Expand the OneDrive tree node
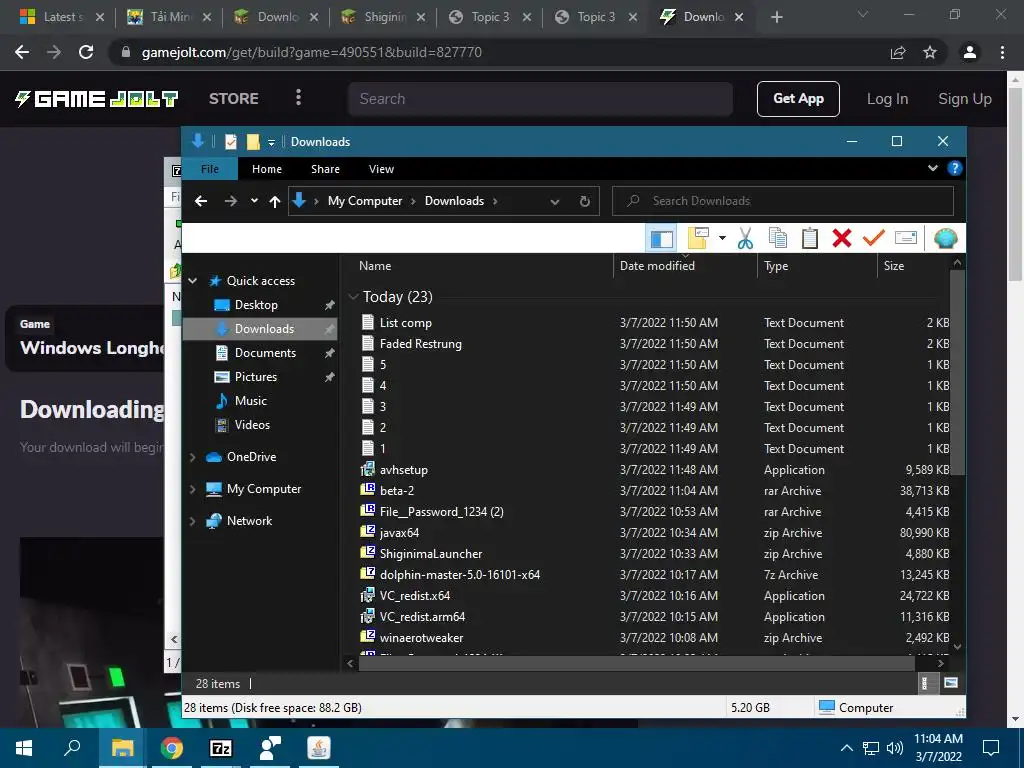The height and width of the screenshot is (768, 1024). [x=193, y=457]
